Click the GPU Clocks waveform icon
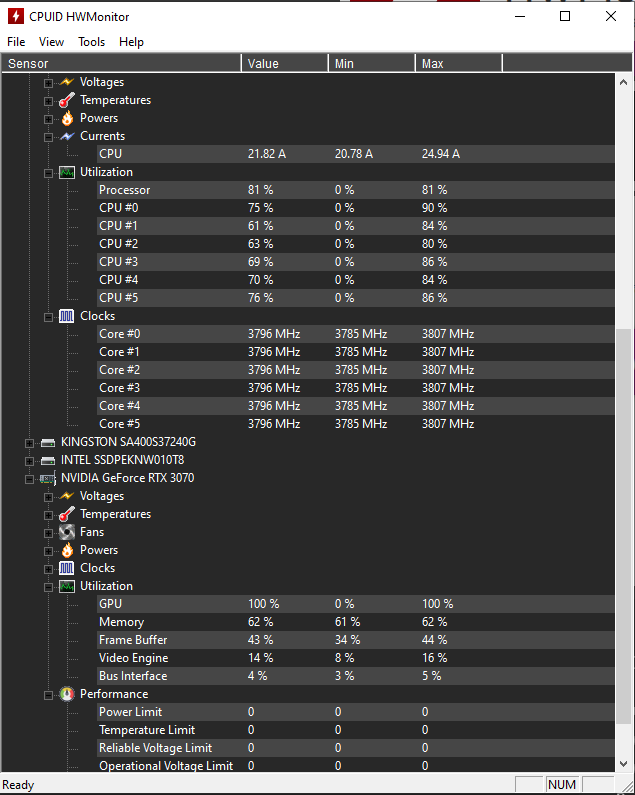The width and height of the screenshot is (635, 795). click(x=67, y=568)
